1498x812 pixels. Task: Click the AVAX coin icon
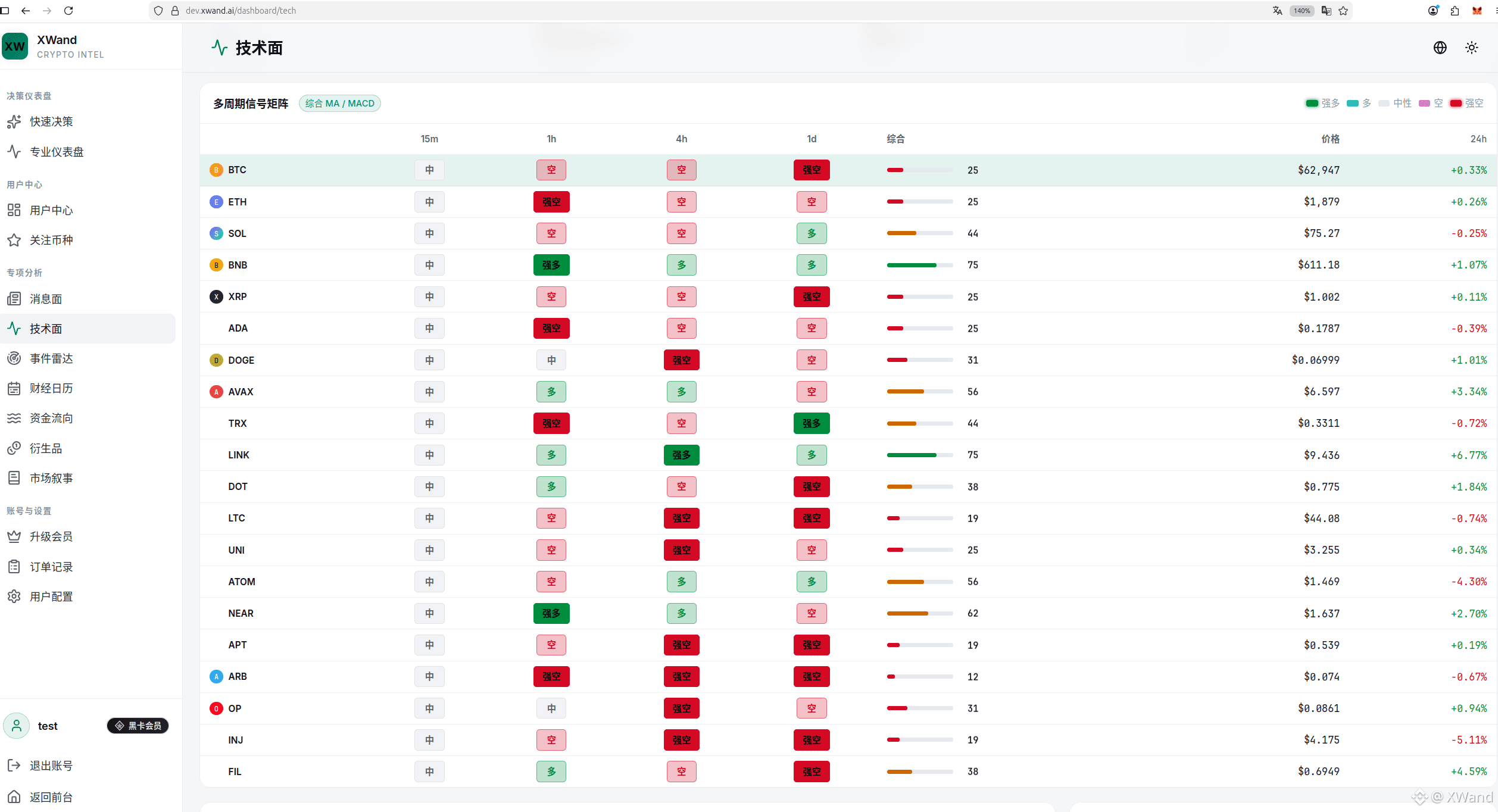coord(216,392)
